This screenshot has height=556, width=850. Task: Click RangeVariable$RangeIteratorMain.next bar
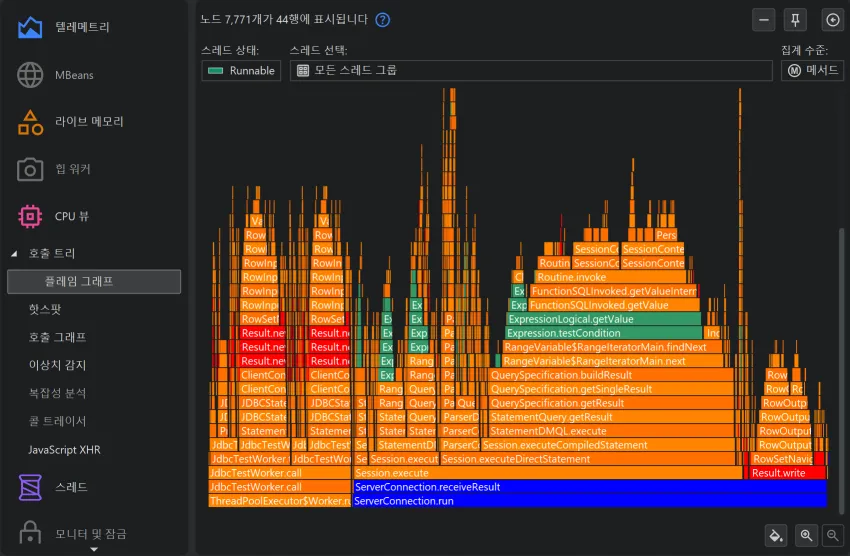(x=612, y=361)
